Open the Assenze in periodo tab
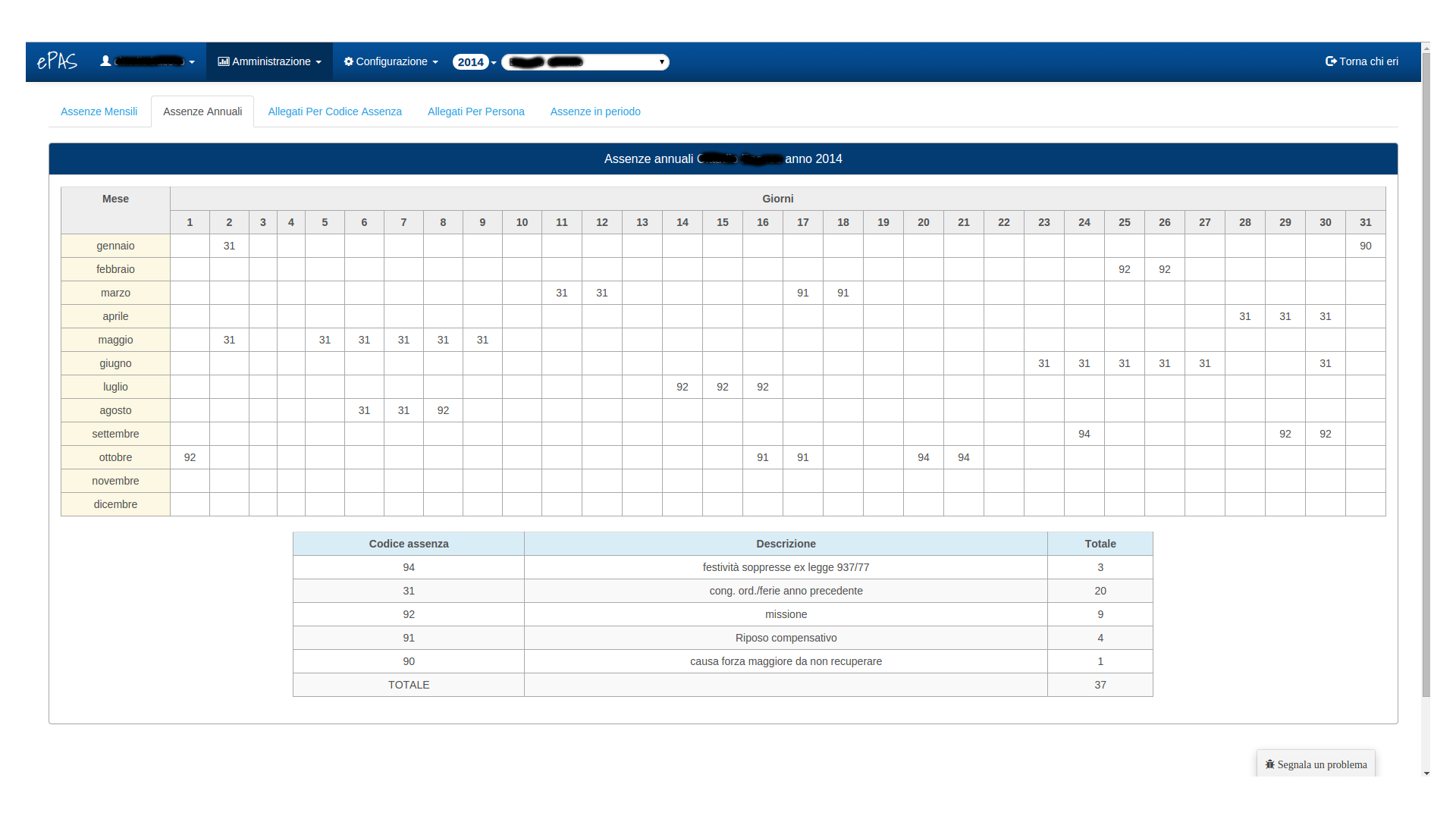 (595, 111)
